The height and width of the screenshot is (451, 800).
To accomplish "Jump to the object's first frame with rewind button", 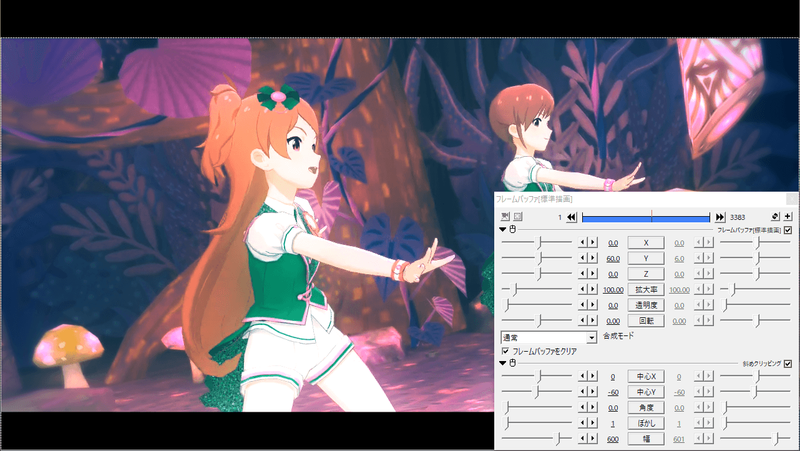I will 571,217.
